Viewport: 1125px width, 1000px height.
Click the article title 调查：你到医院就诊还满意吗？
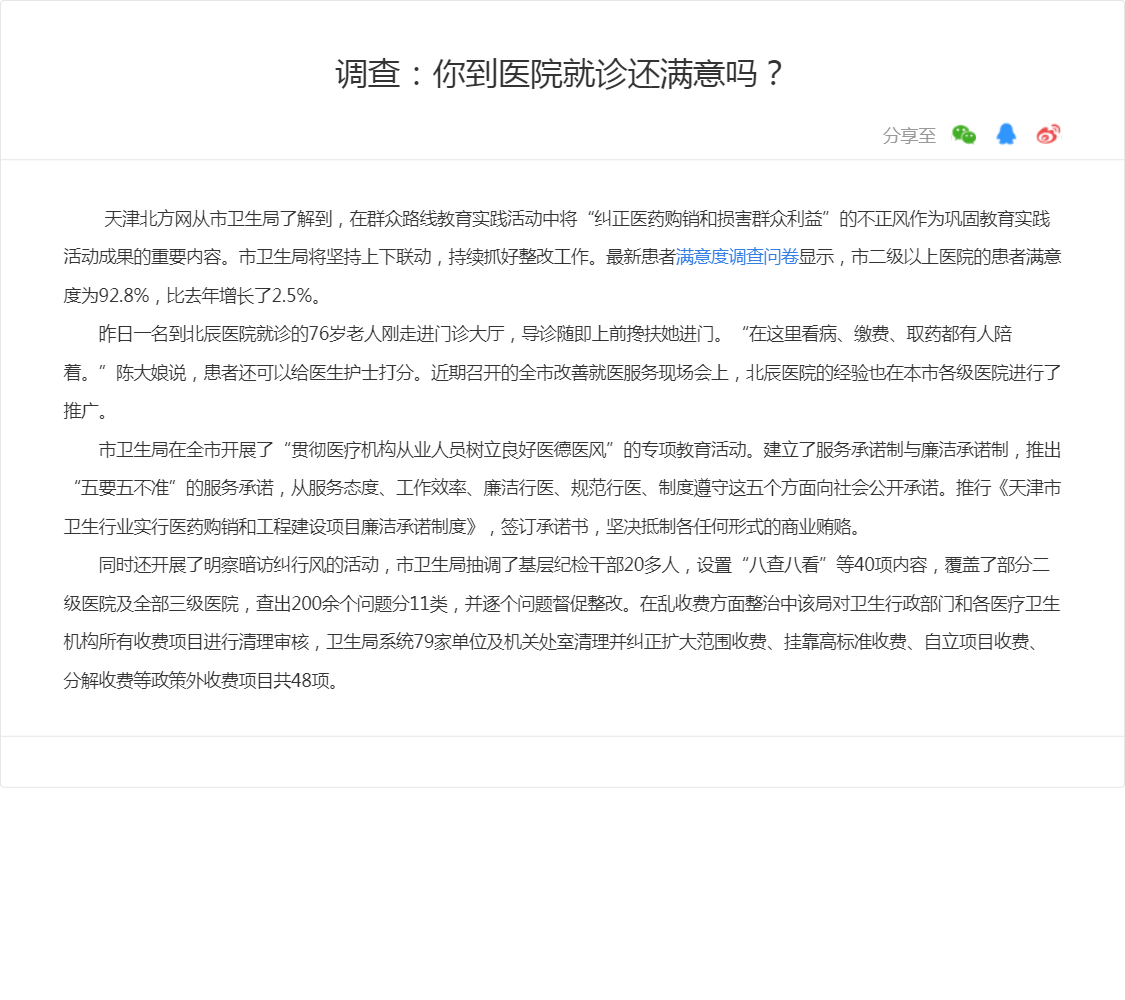click(561, 74)
